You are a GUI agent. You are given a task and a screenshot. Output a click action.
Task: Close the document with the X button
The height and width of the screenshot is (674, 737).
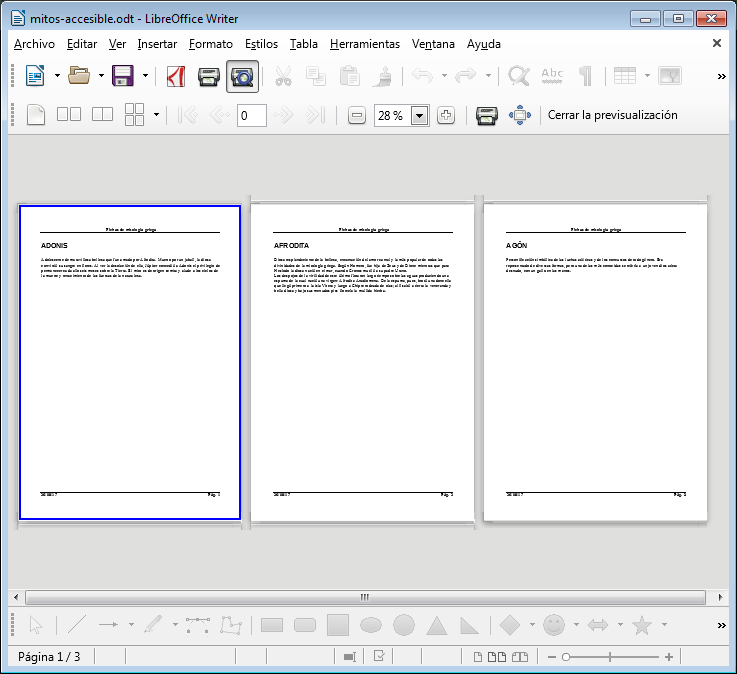tap(717, 43)
